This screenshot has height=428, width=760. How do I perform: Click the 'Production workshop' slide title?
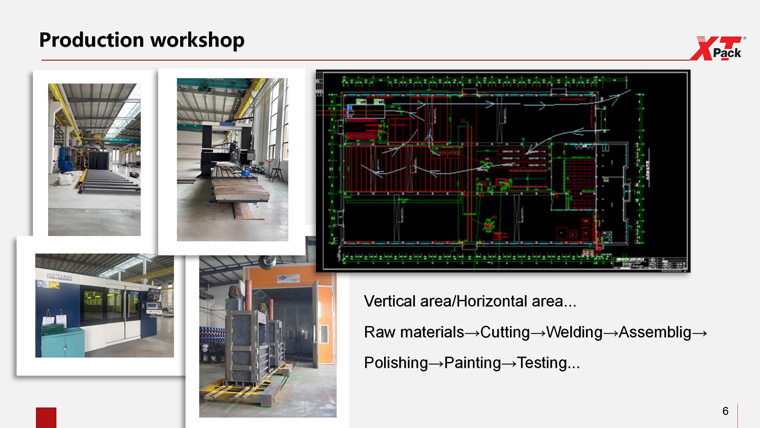(142, 40)
